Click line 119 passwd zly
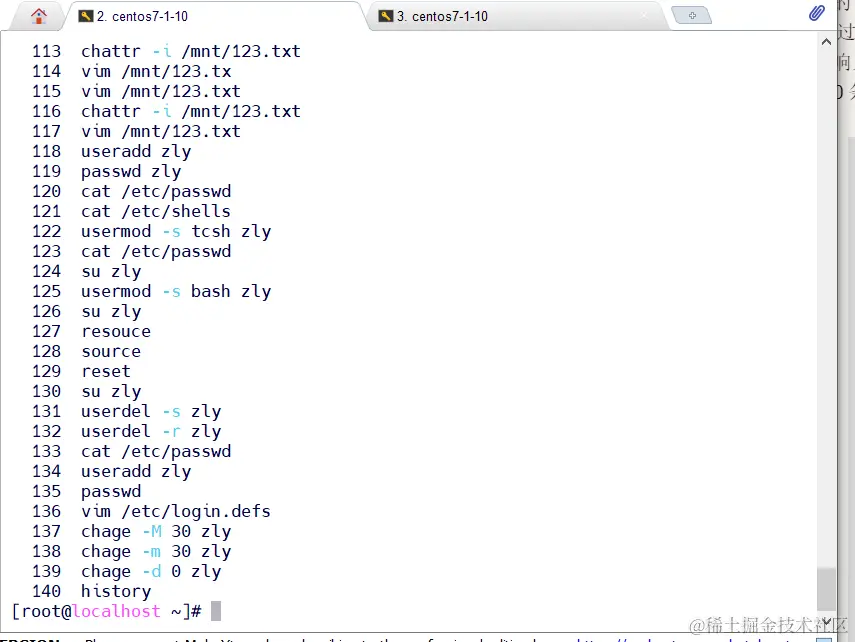The image size is (855, 642). pyautogui.click(x=106, y=171)
